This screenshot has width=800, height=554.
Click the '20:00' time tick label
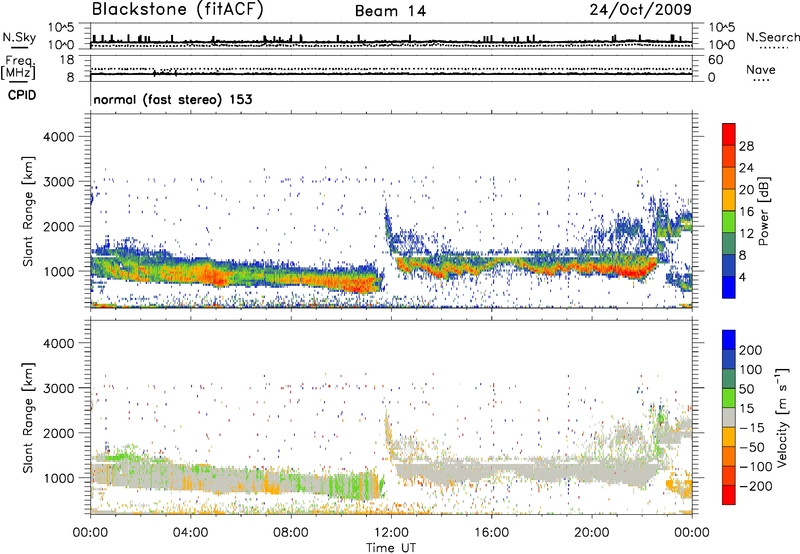click(591, 533)
